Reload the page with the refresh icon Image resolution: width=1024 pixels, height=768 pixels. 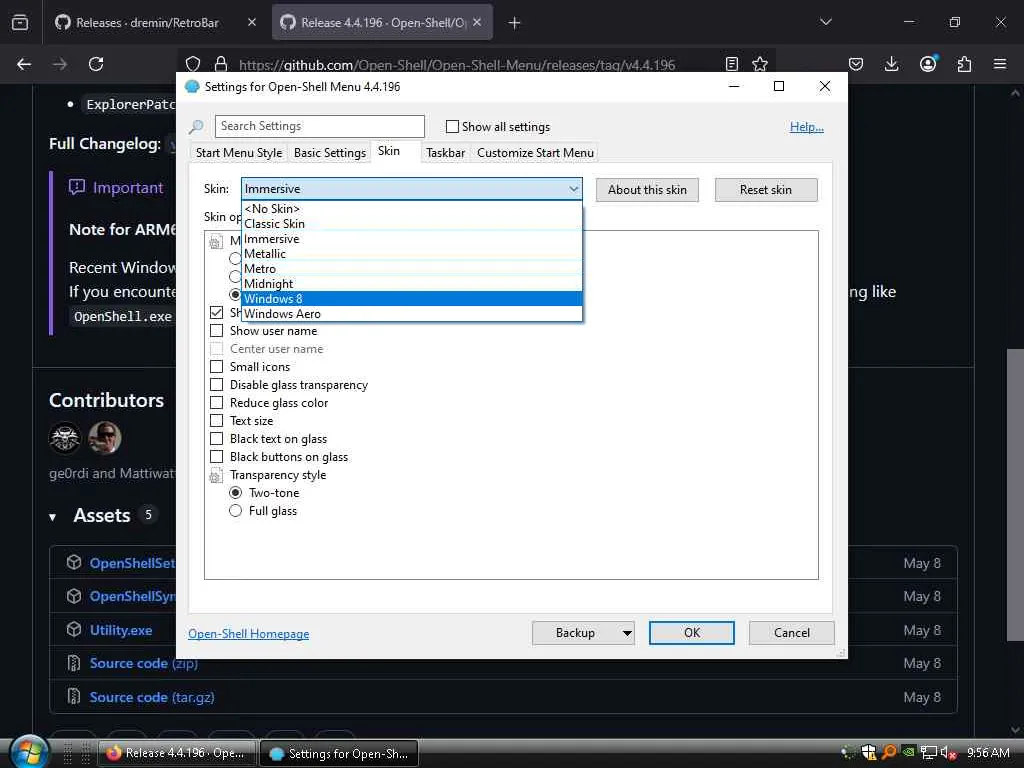(x=96, y=64)
